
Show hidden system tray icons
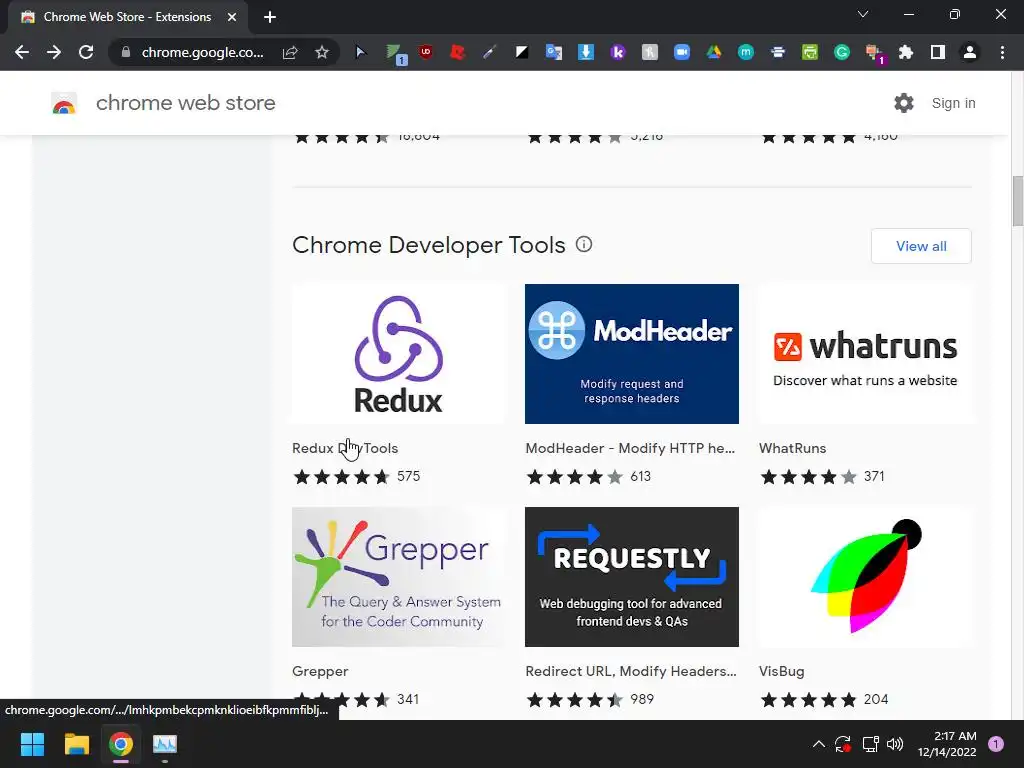[818, 744]
